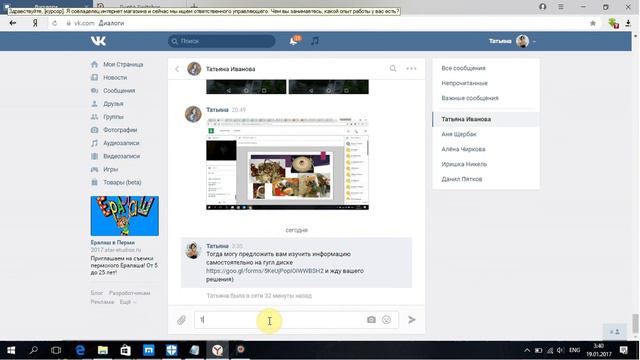This screenshot has height=360, width=640.
Task: Open the browser hamburger menu
Action: click(561, 7)
